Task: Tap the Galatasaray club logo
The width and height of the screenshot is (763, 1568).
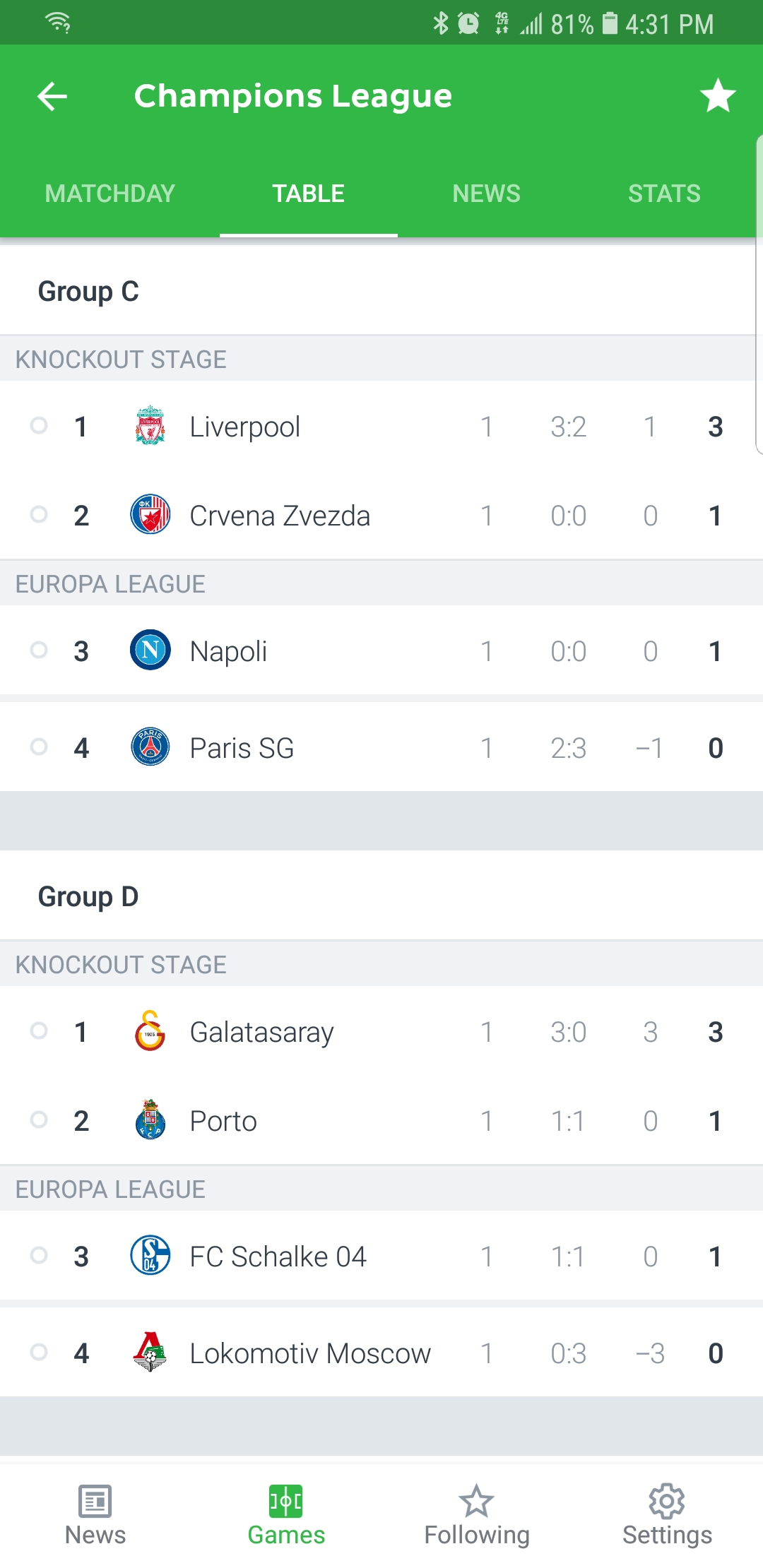Action: click(150, 1031)
